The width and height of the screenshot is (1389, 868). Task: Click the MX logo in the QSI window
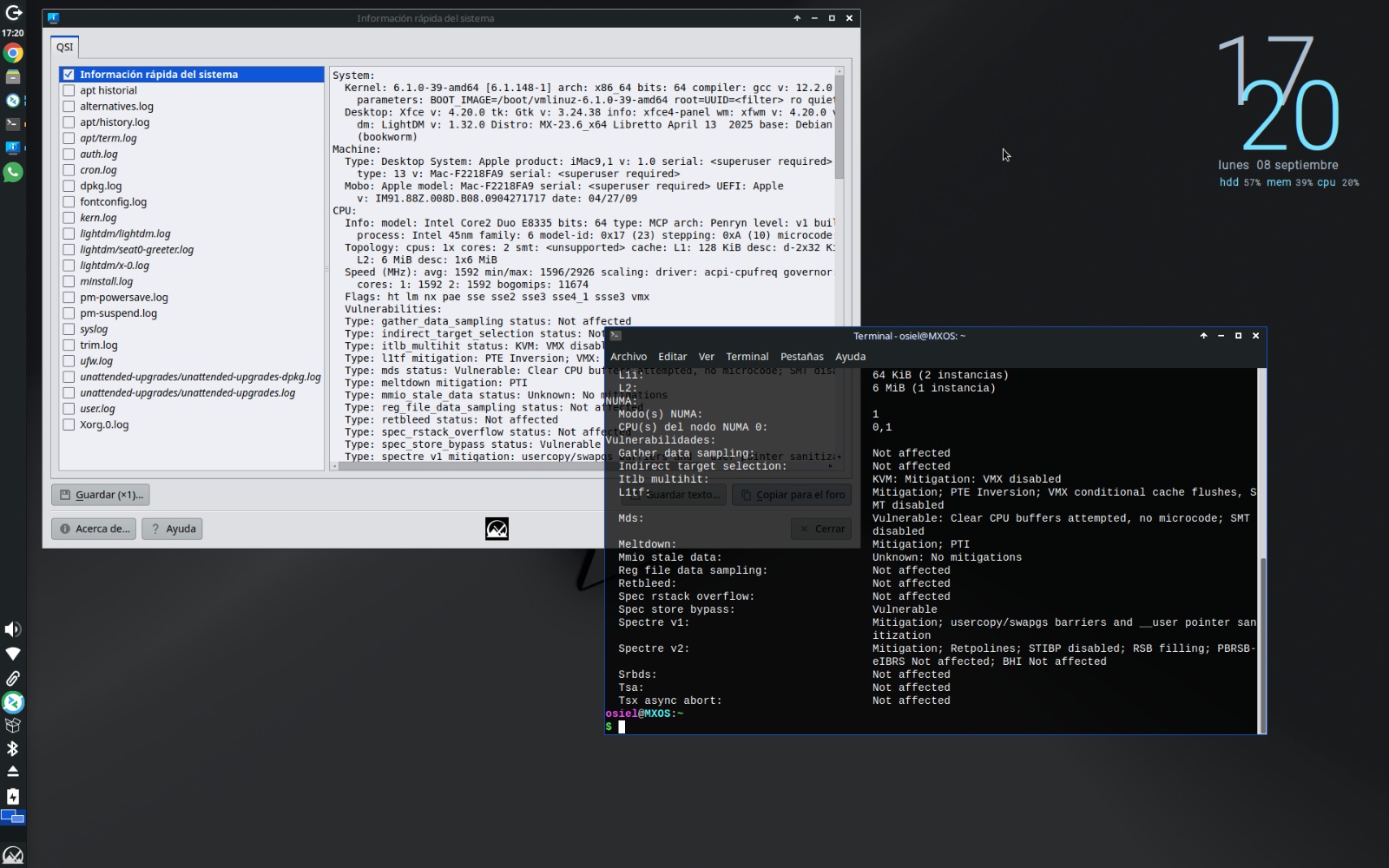(497, 529)
